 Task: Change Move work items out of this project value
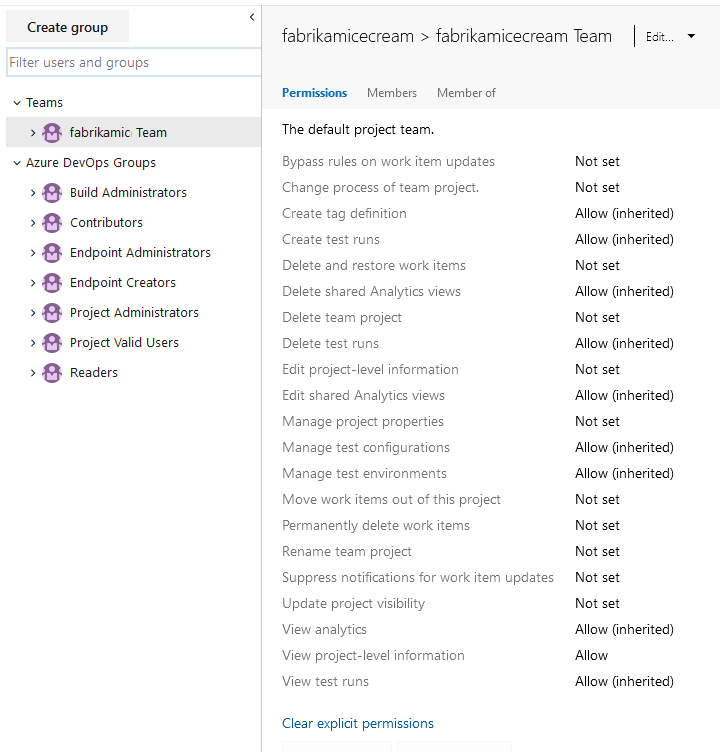coord(597,499)
